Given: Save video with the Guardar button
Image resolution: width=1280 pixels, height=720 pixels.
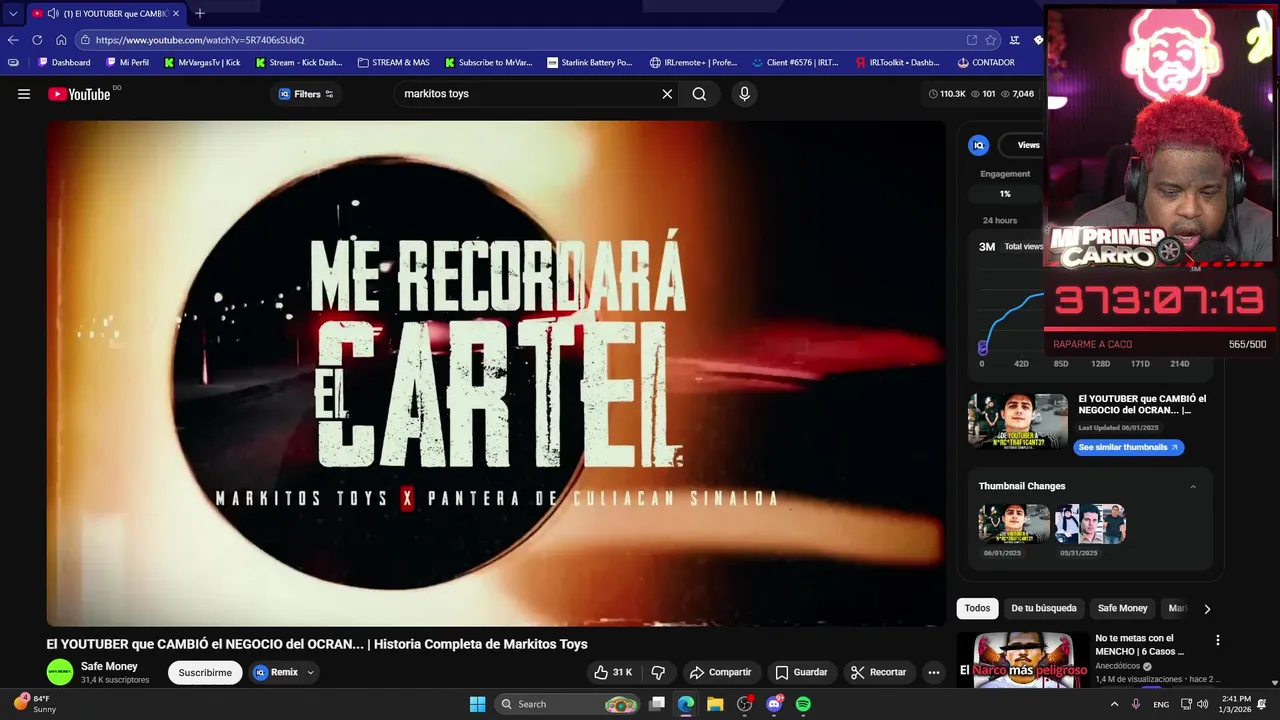Looking at the screenshot, I should pos(801,672).
